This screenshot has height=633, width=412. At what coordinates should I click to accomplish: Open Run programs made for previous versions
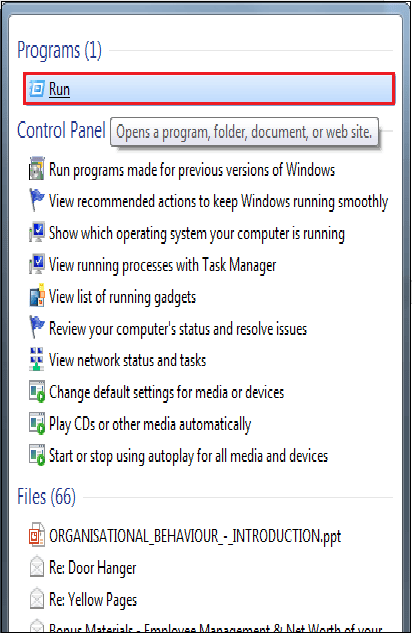pos(192,170)
